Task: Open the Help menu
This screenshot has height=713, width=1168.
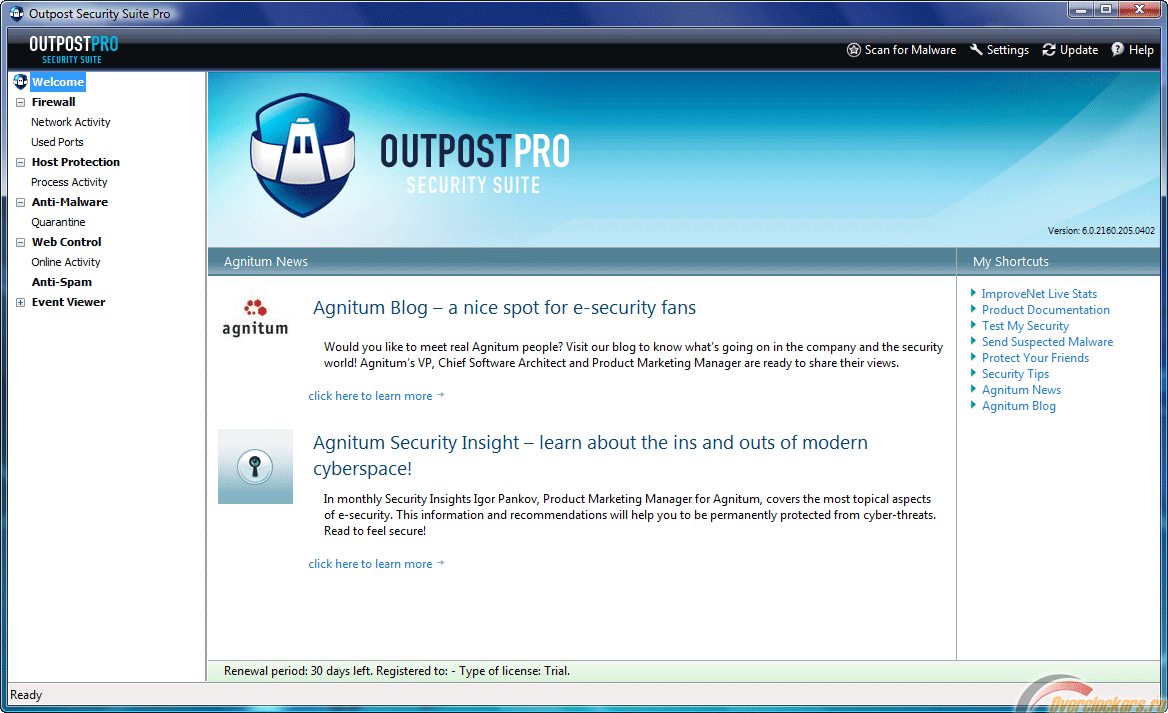Action: tap(1132, 50)
